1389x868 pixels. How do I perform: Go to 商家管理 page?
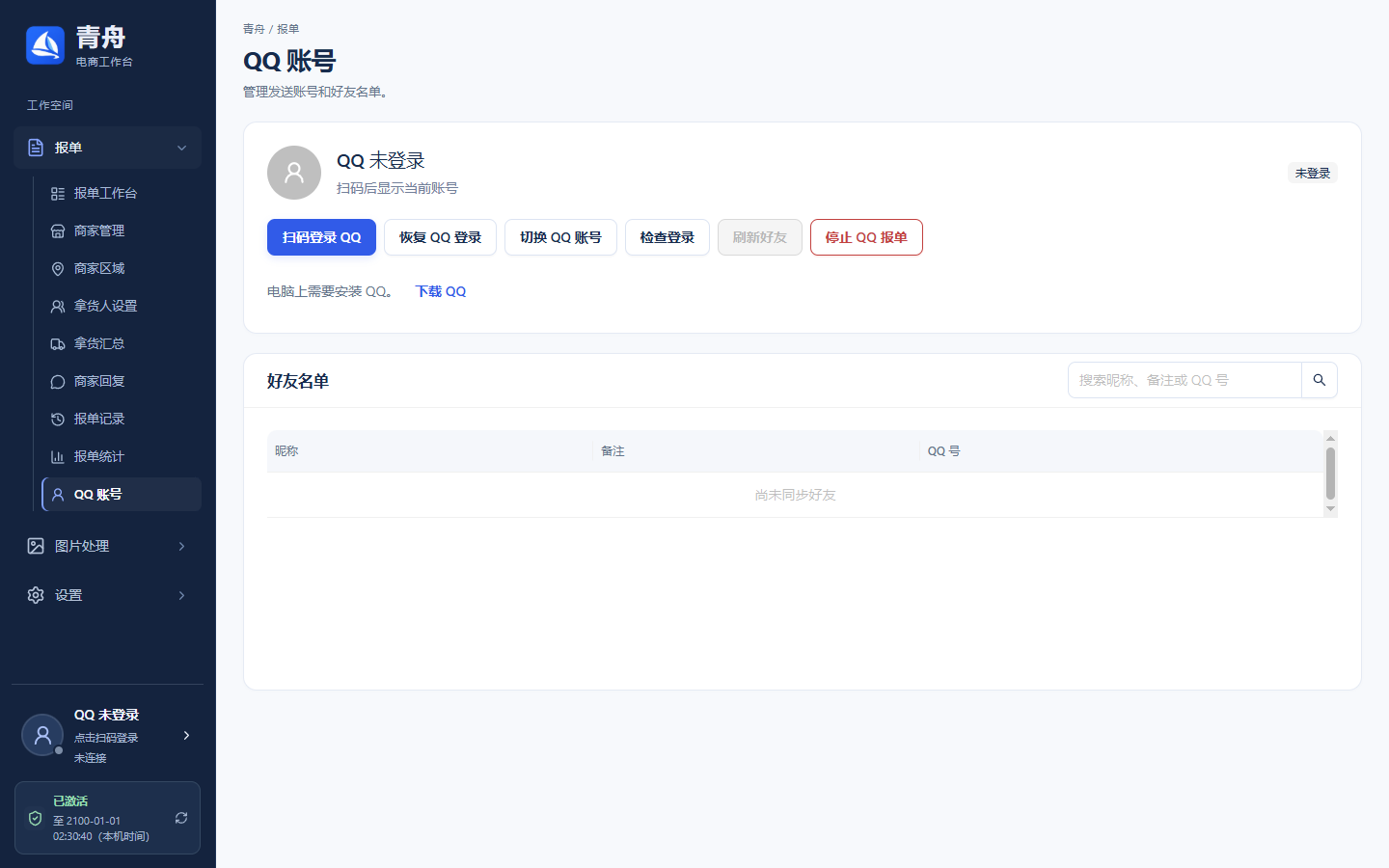click(122, 231)
